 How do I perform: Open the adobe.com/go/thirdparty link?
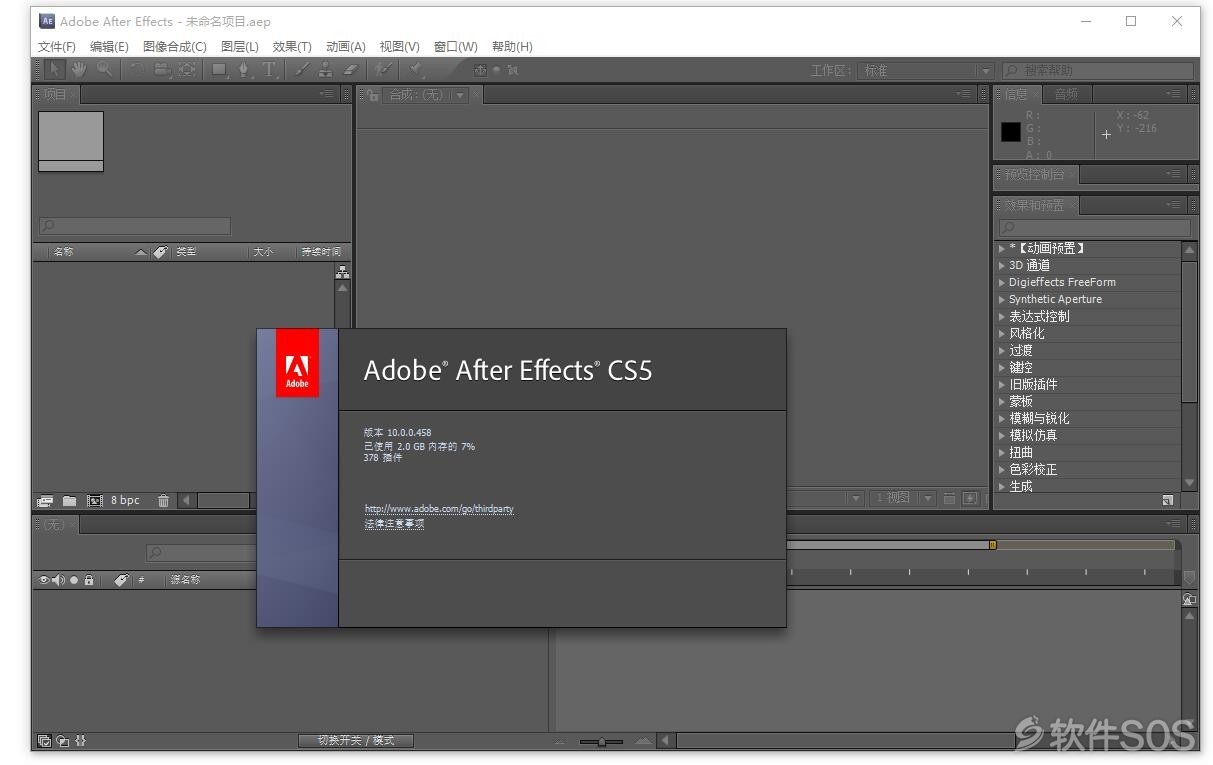click(439, 508)
